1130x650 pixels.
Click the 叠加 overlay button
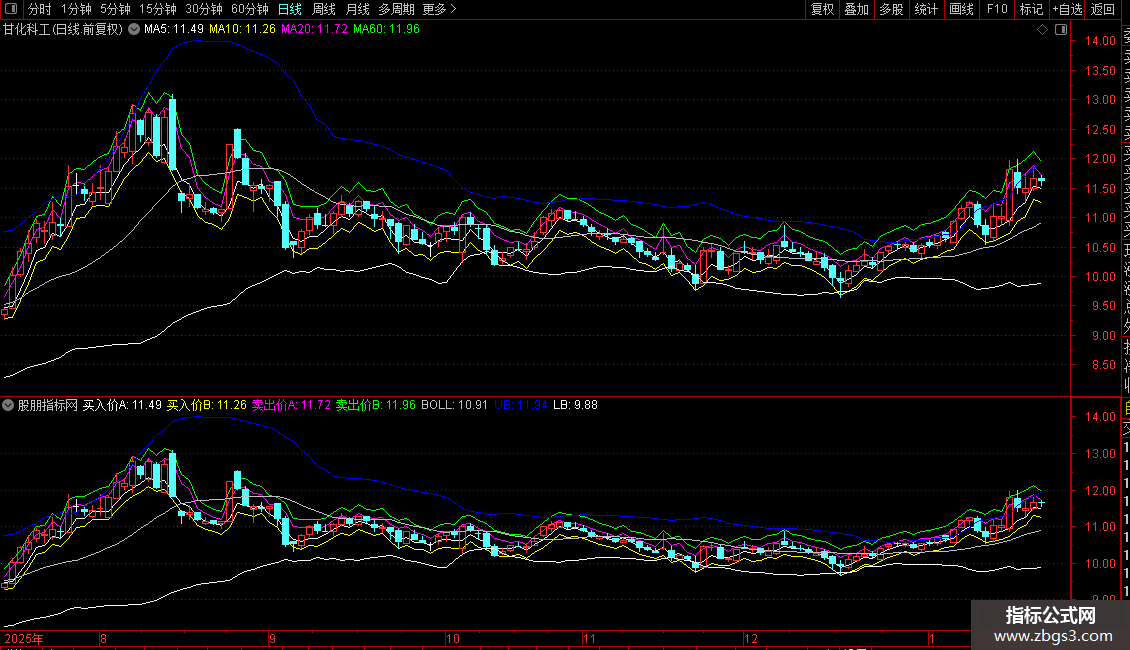click(856, 9)
